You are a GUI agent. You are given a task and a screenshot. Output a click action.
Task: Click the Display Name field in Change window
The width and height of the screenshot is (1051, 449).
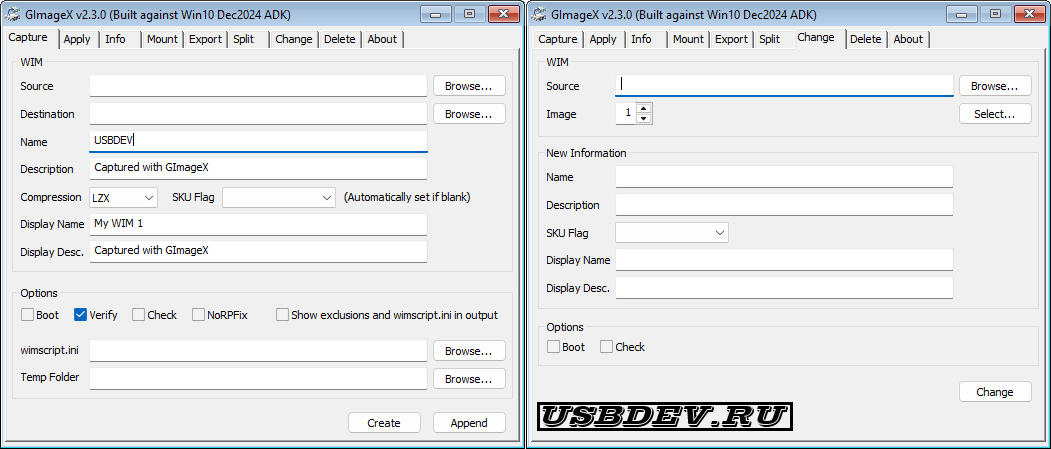click(784, 260)
